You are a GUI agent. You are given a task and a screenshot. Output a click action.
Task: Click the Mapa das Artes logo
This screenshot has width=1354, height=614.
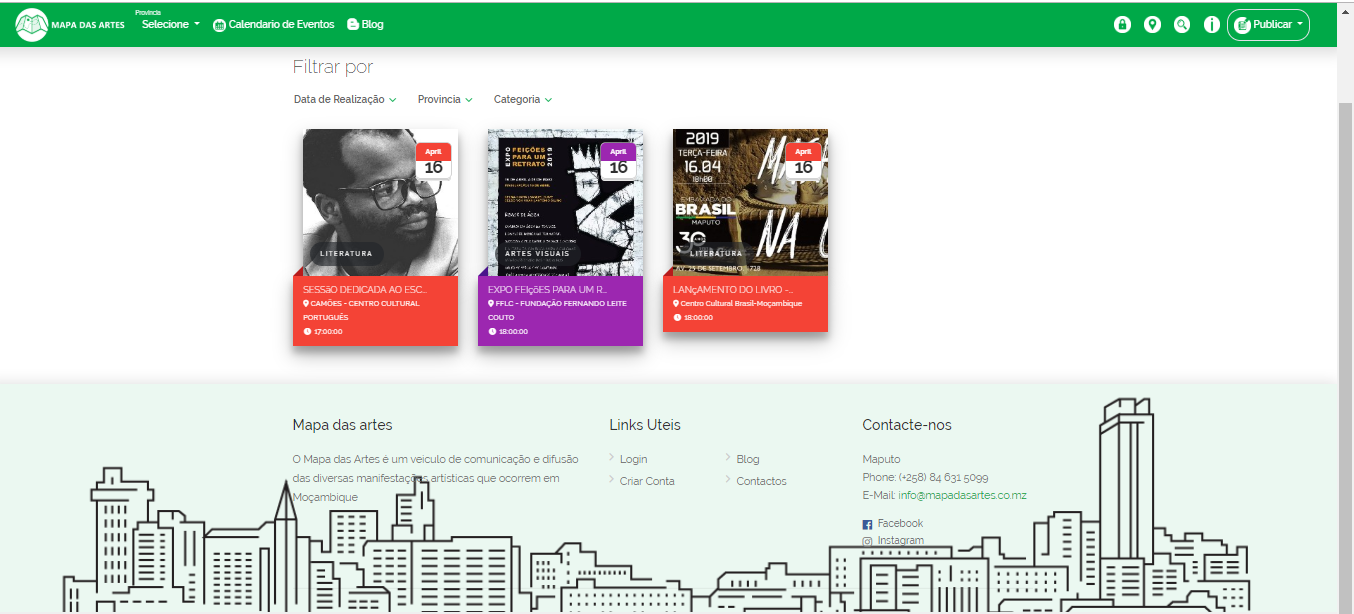(x=70, y=25)
